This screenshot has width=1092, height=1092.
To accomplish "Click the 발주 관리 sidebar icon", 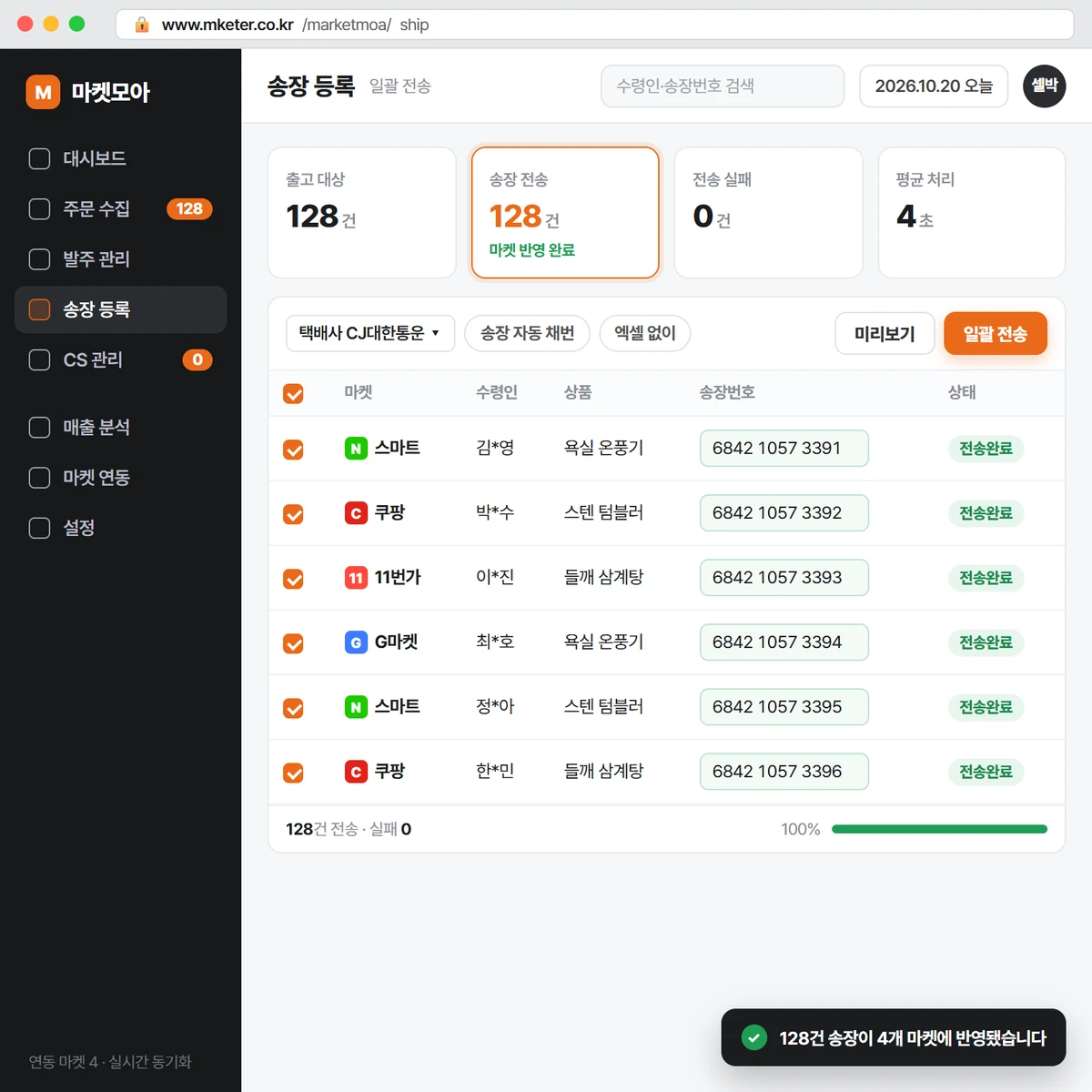I will [x=39, y=259].
